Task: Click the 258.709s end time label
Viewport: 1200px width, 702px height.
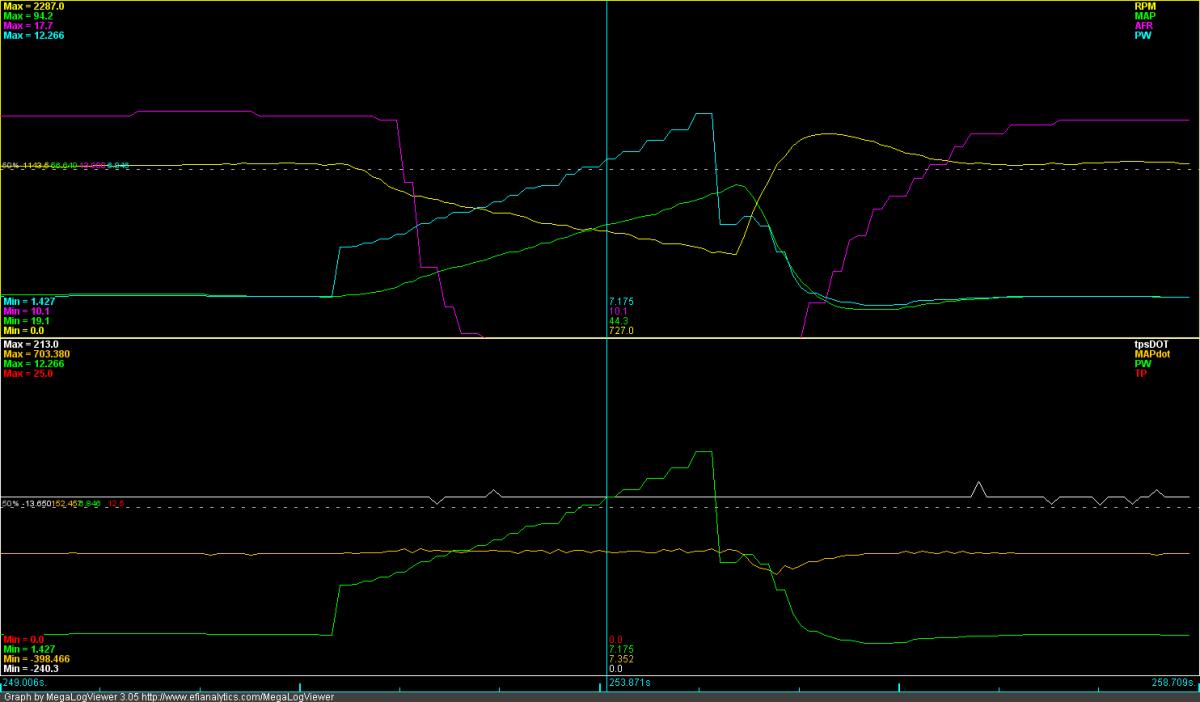Action: [1174, 682]
